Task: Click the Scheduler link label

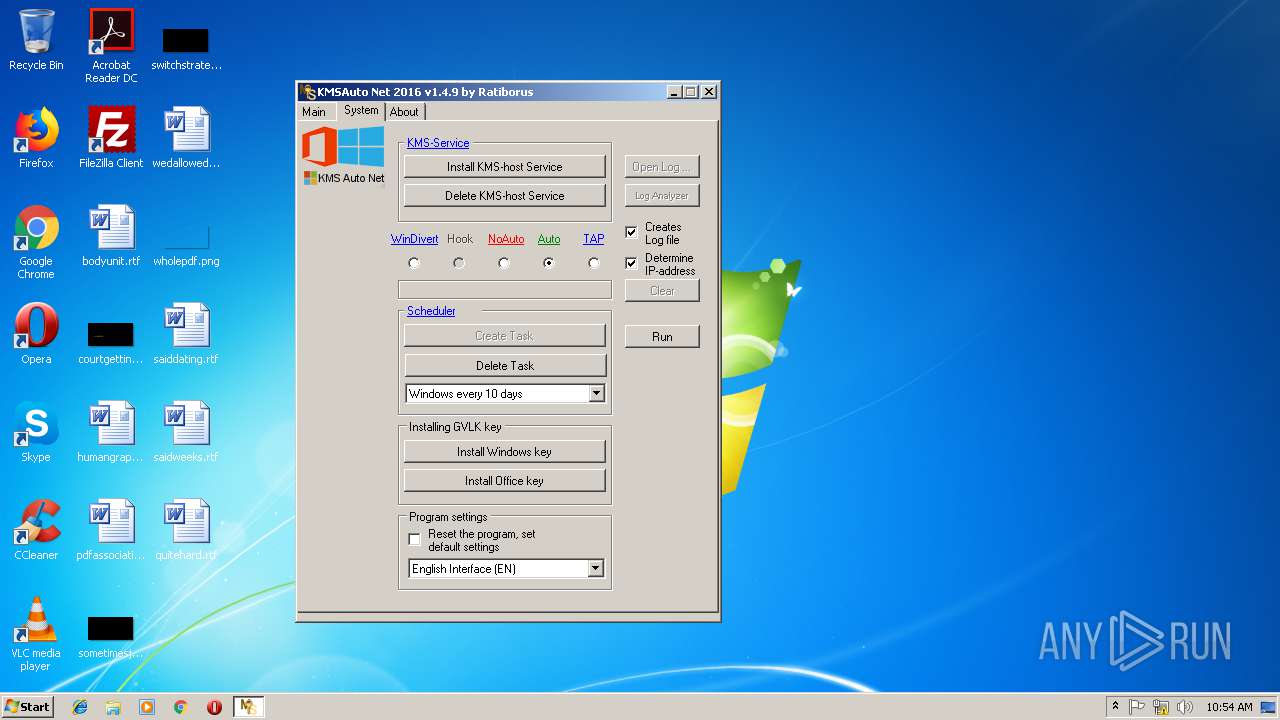Action: pyautogui.click(x=431, y=311)
